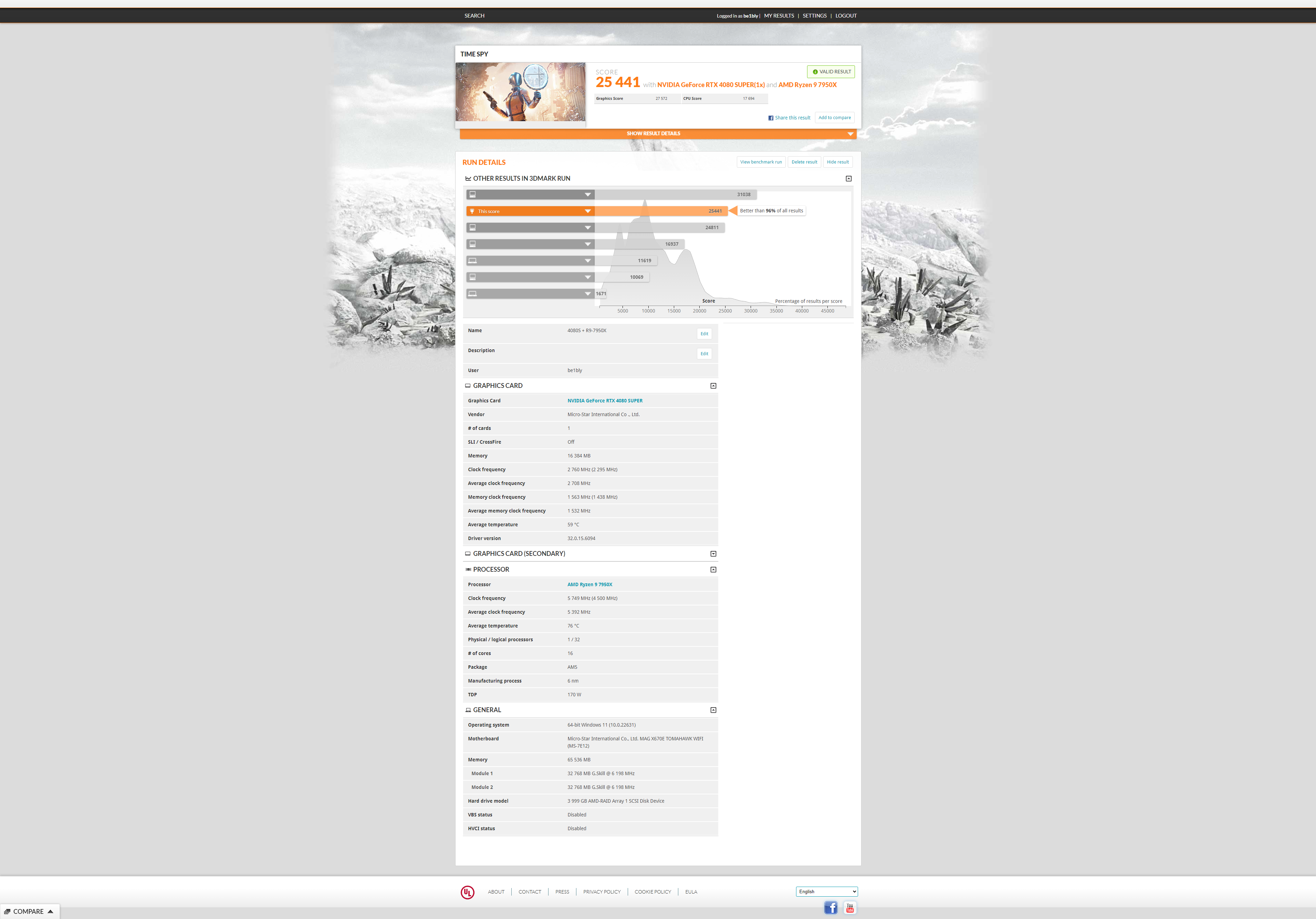The width and height of the screenshot is (1316, 919).
Task: Click the Valid Result badge
Action: 831,72
